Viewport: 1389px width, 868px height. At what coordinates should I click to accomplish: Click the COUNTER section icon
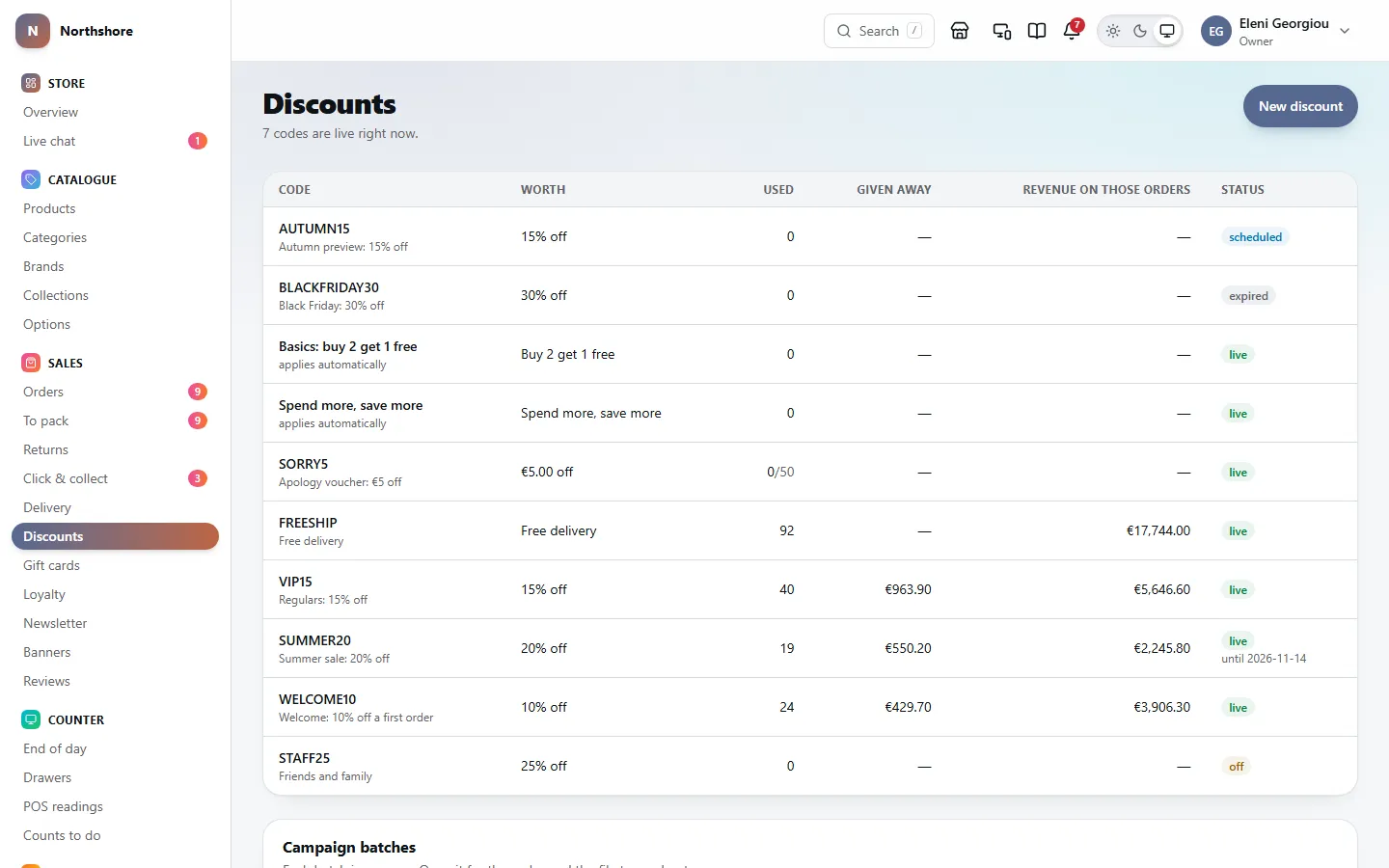[31, 719]
